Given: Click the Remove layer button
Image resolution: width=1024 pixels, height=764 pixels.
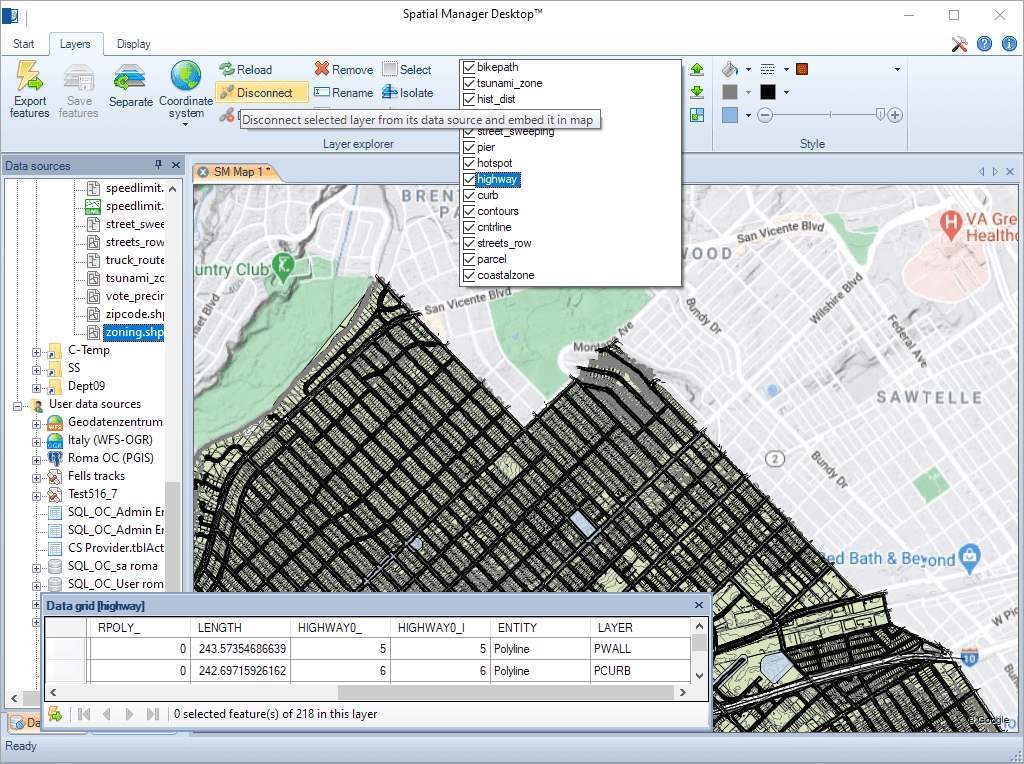Looking at the screenshot, I should (x=344, y=69).
